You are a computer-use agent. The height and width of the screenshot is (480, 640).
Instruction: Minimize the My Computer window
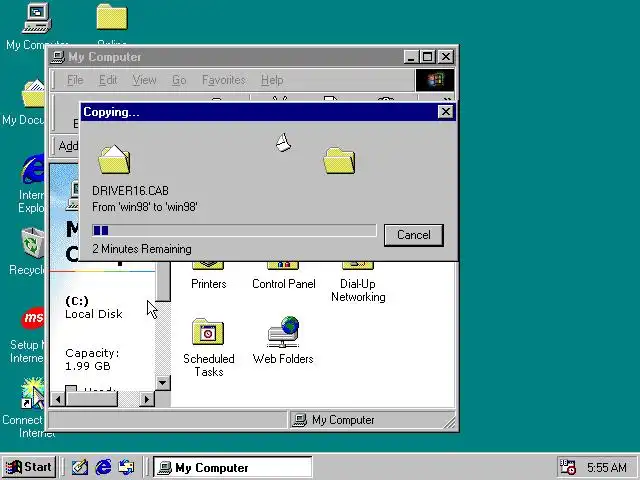(x=411, y=57)
